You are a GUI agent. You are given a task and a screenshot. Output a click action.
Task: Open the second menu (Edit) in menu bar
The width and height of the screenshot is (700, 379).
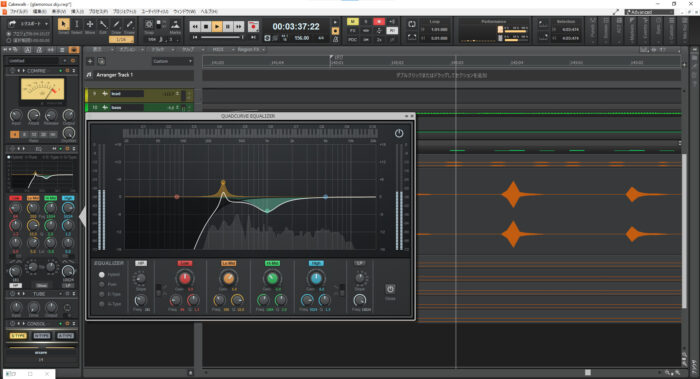(x=39, y=11)
